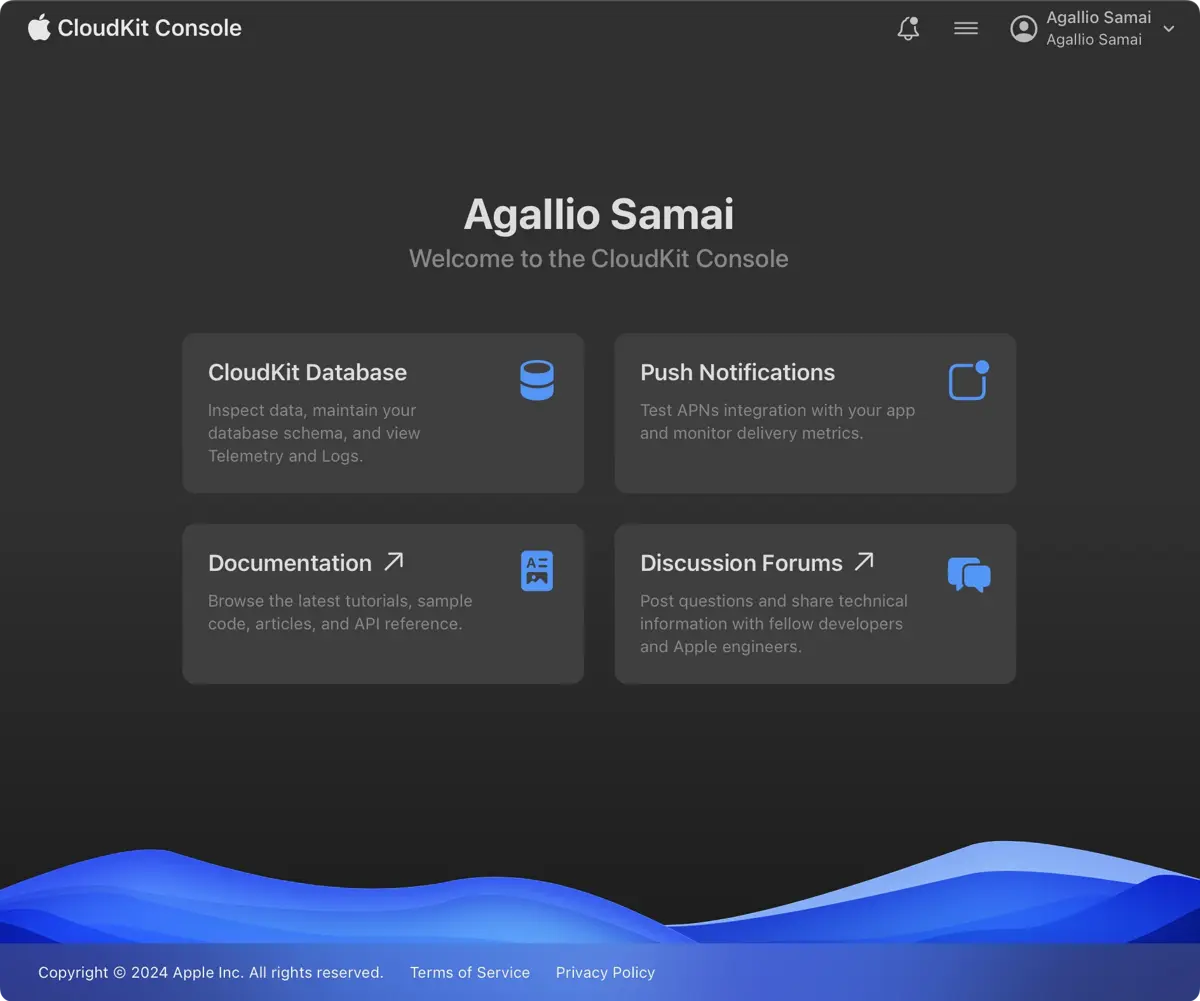Click the Discussion Forums chat bubbles icon

(968, 574)
